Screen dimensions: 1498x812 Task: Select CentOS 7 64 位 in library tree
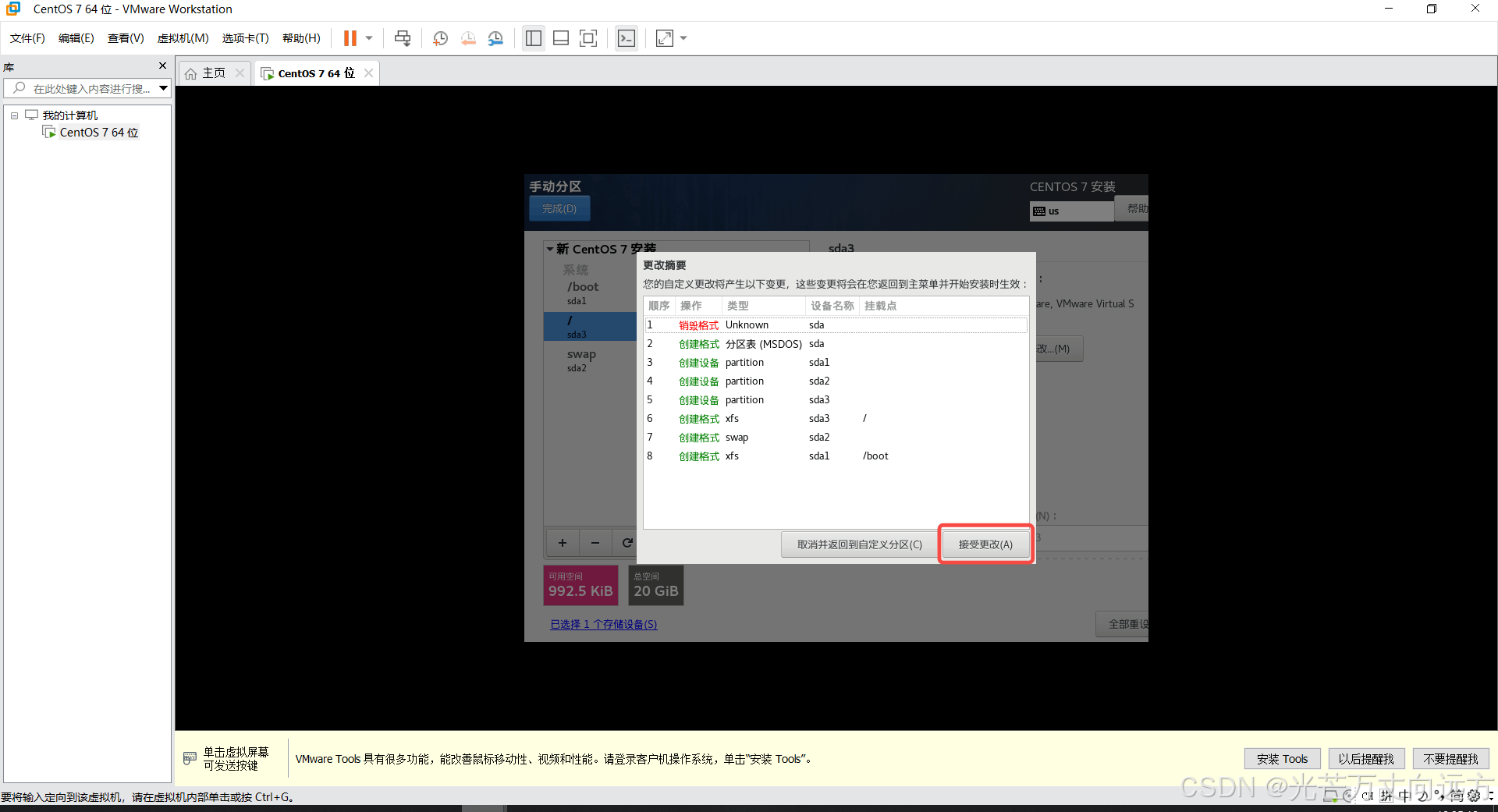coord(99,133)
